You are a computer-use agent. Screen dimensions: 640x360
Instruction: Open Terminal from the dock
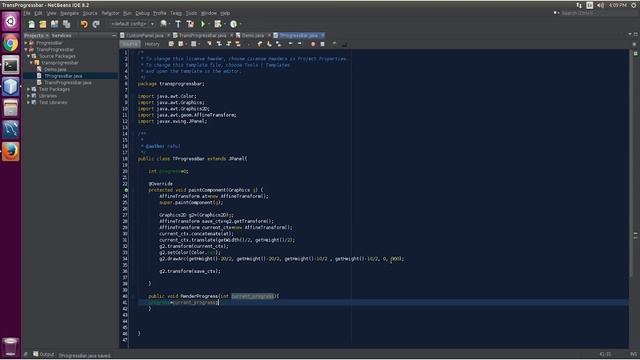point(11,65)
